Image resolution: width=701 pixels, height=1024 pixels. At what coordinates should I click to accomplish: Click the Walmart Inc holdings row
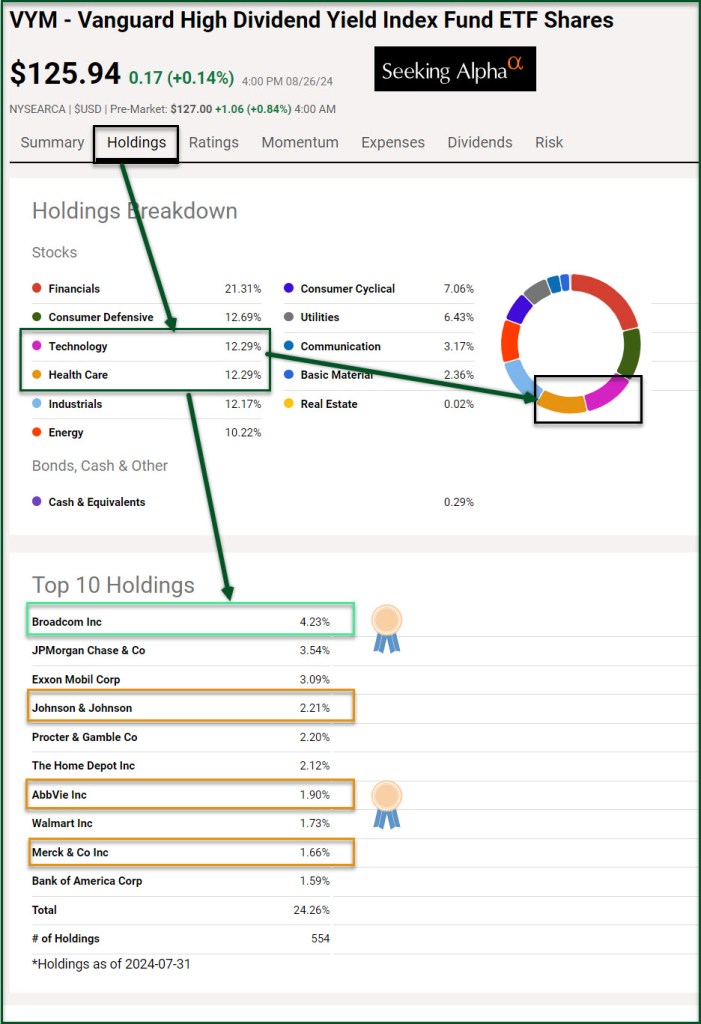pos(62,824)
